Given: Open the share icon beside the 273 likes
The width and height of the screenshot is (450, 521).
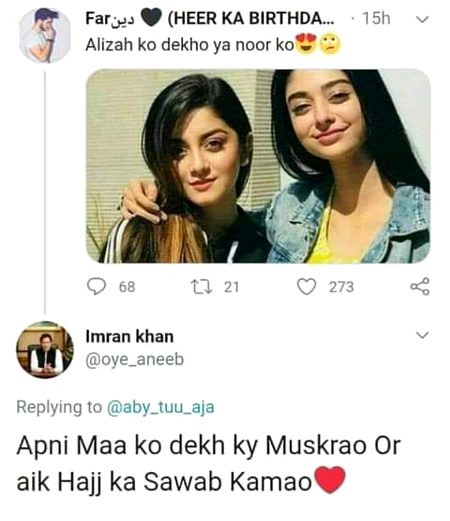Looking at the screenshot, I should point(420,286).
